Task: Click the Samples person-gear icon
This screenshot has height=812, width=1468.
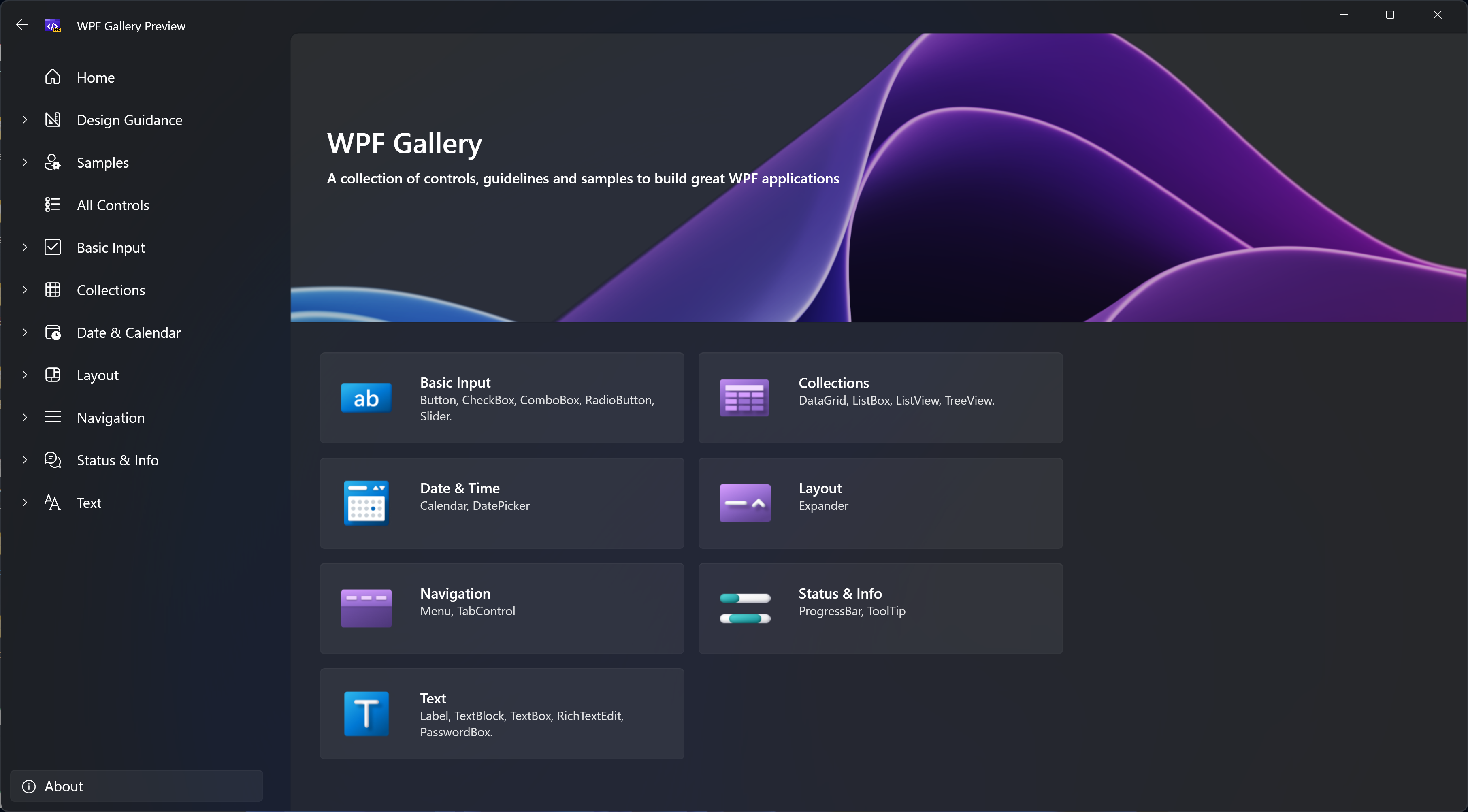Action: (x=52, y=162)
